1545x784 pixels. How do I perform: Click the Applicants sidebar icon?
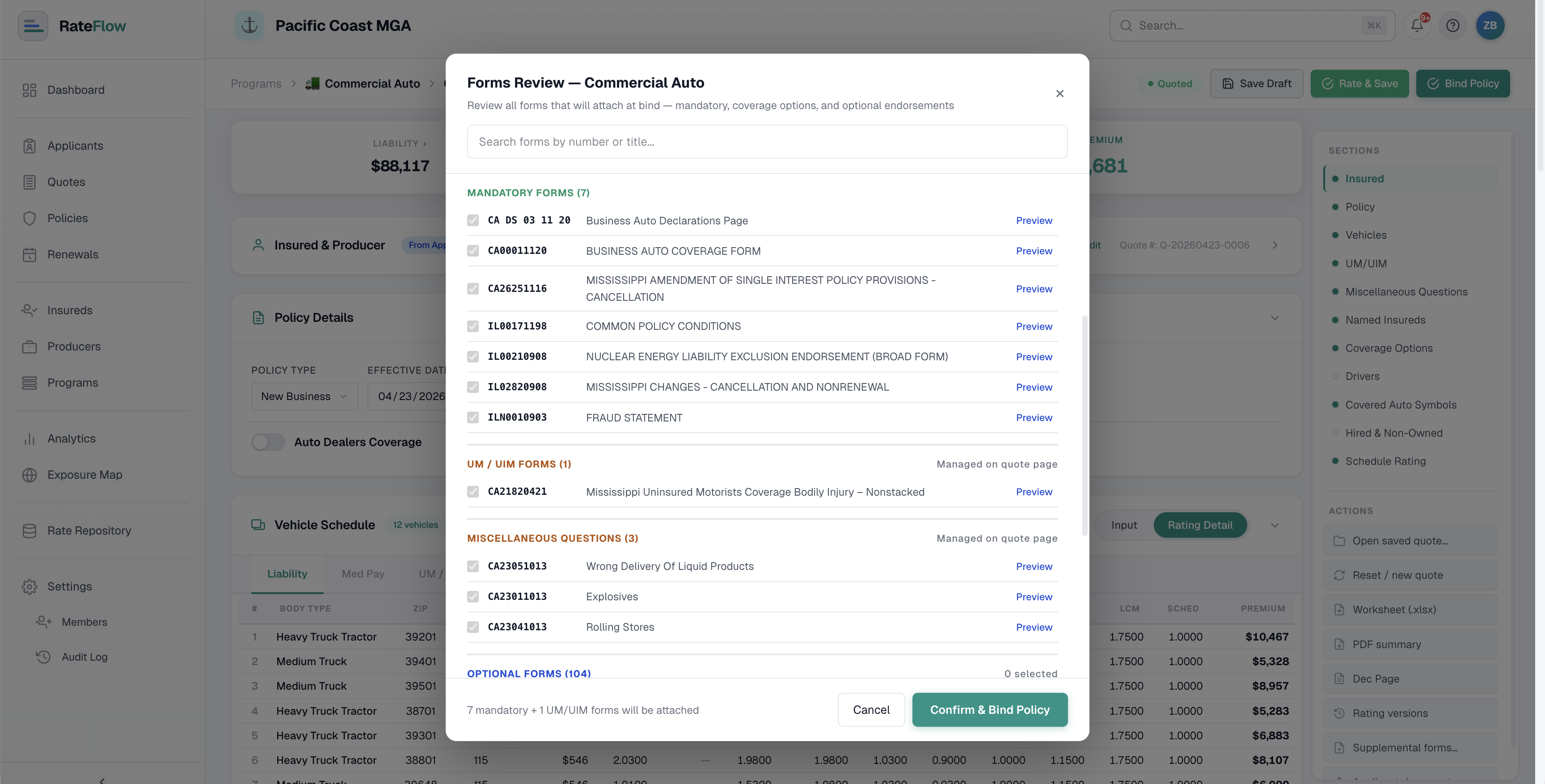click(30, 146)
